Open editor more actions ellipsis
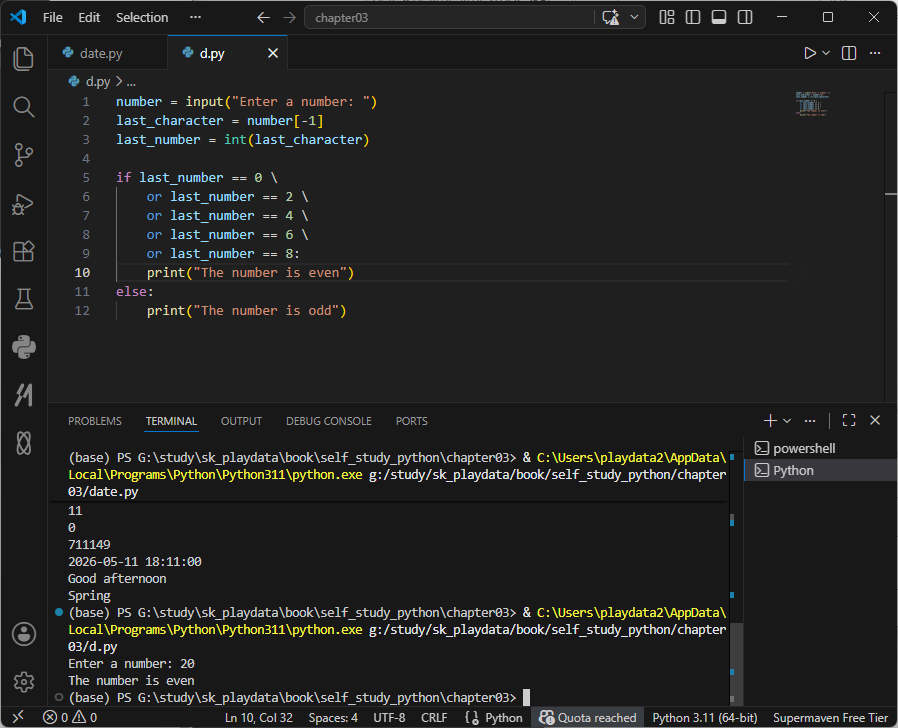Screen dimensions: 898x728 point(875,53)
